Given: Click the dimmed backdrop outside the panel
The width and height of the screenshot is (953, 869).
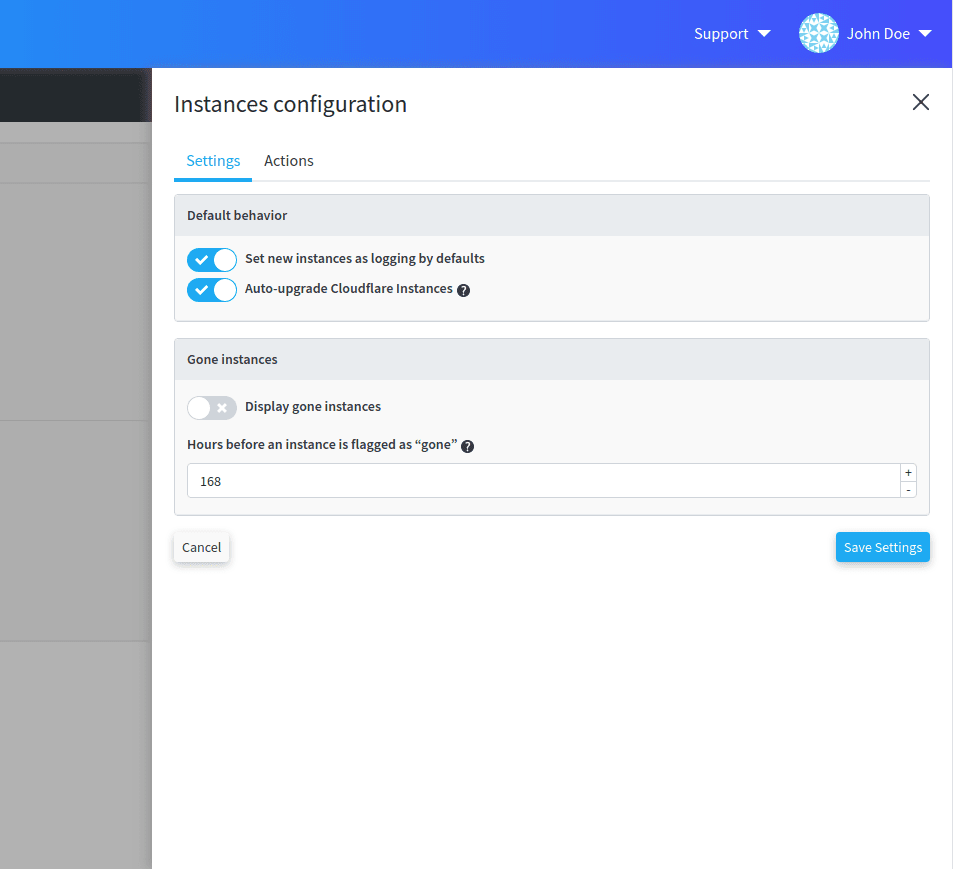Looking at the screenshot, I should click(75, 500).
